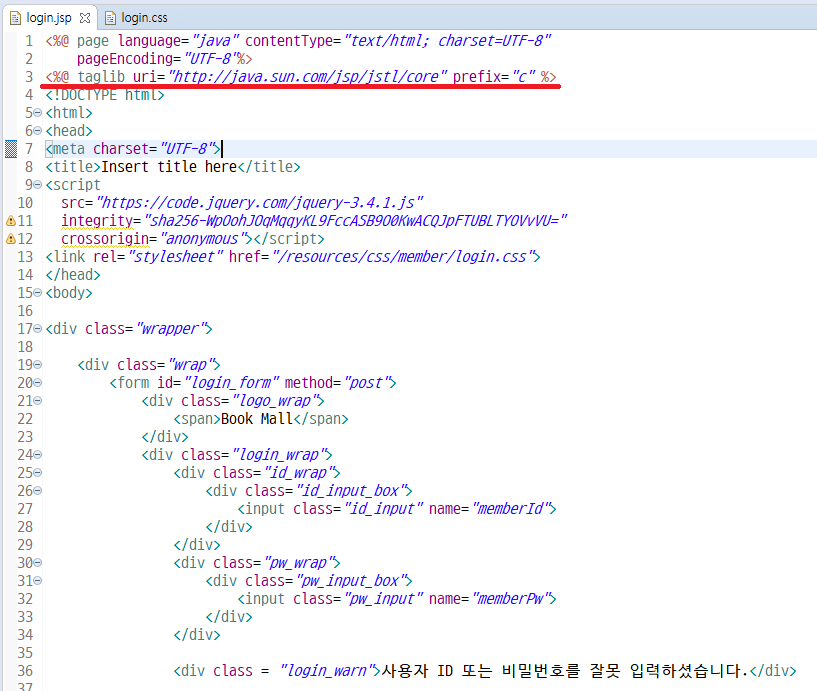This screenshot has width=817, height=691.
Task: Click the blue marker beside line 7
Action: 11,149
